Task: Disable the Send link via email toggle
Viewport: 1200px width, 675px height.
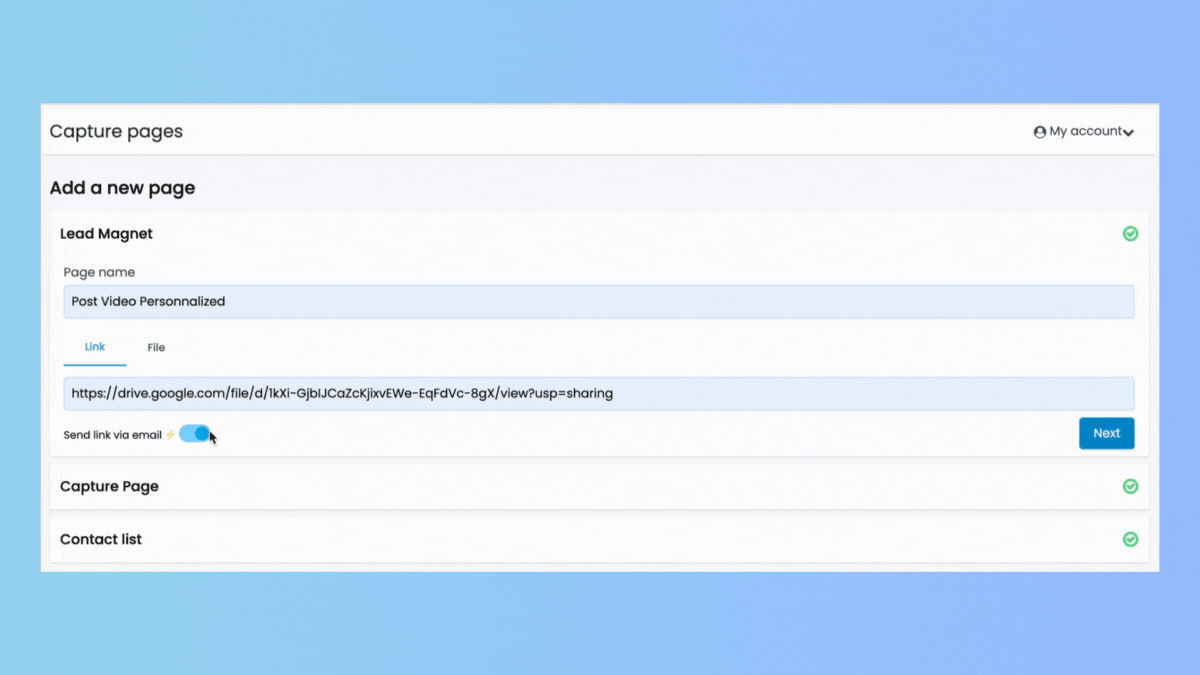Action: coord(195,434)
